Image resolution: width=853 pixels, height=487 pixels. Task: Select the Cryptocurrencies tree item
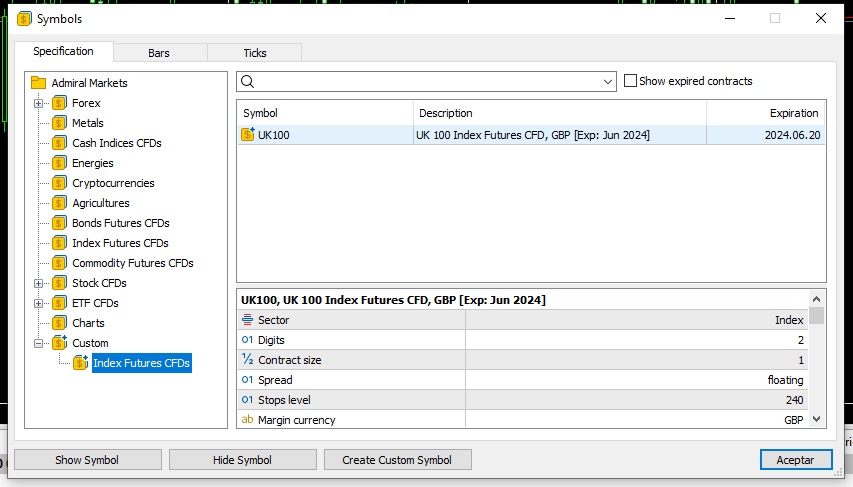click(x=113, y=183)
